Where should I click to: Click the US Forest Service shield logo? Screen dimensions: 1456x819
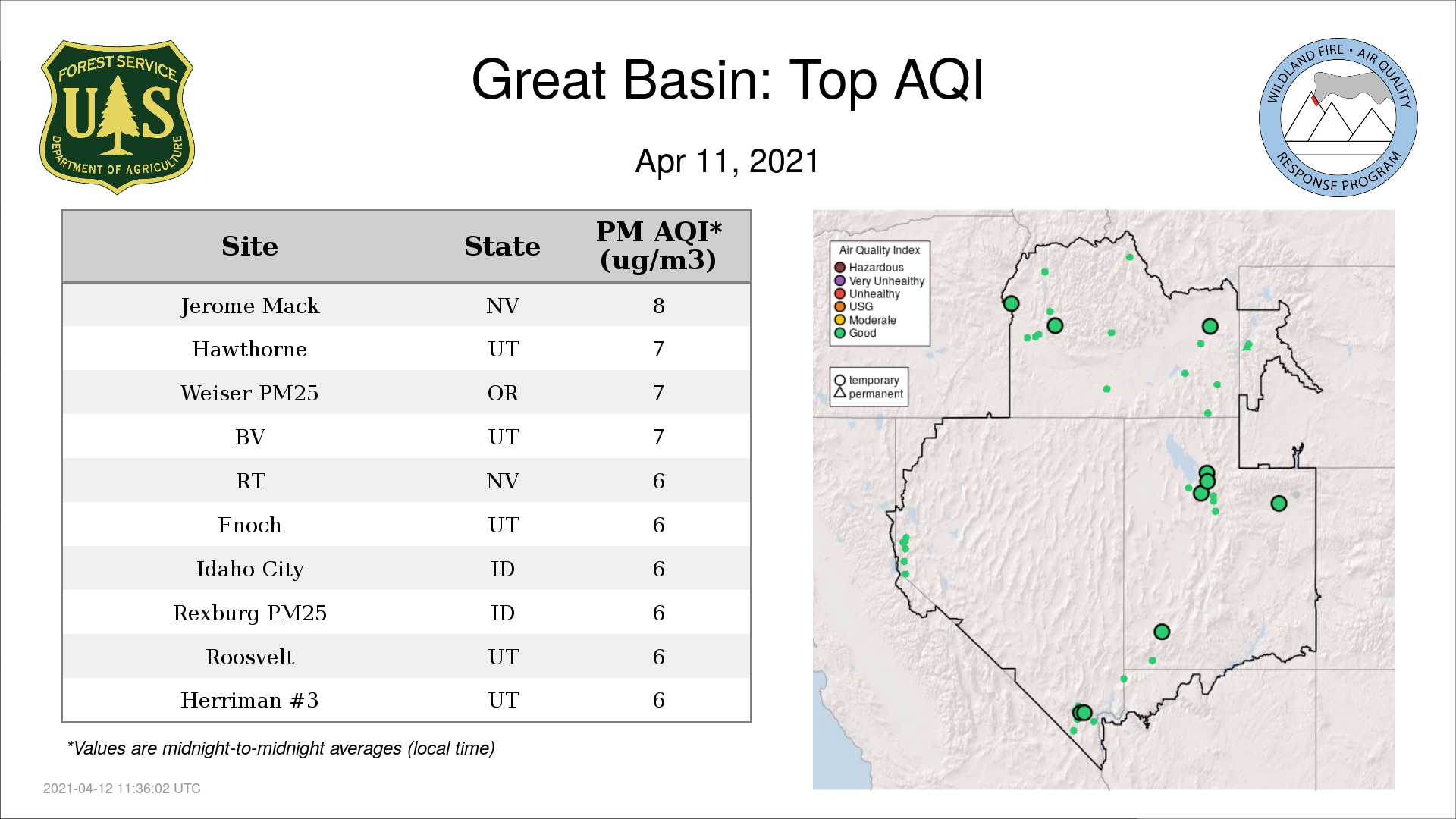click(117, 118)
